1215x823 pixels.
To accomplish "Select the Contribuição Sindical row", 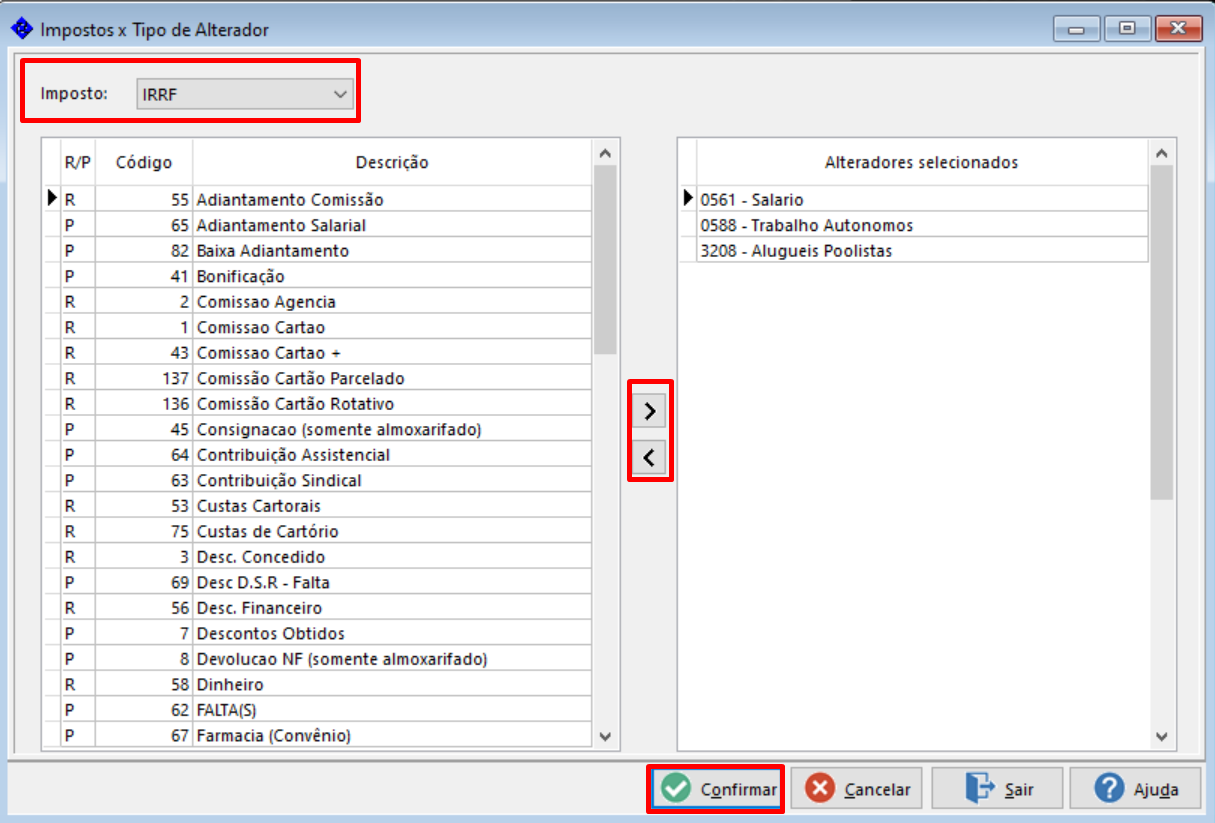I will [x=318, y=480].
